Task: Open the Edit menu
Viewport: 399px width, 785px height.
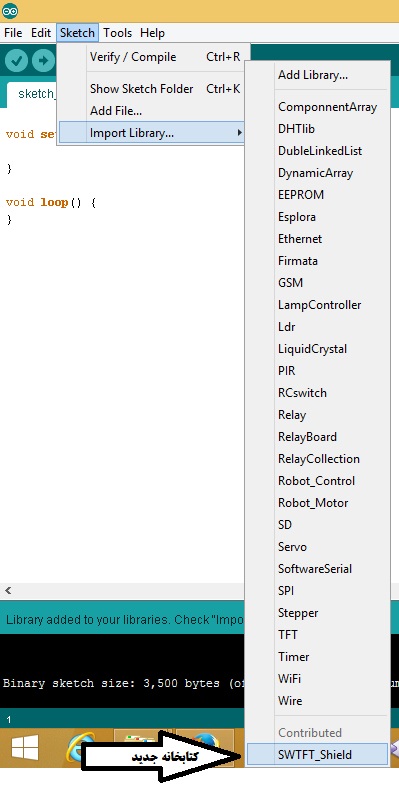Action: pos(41,33)
